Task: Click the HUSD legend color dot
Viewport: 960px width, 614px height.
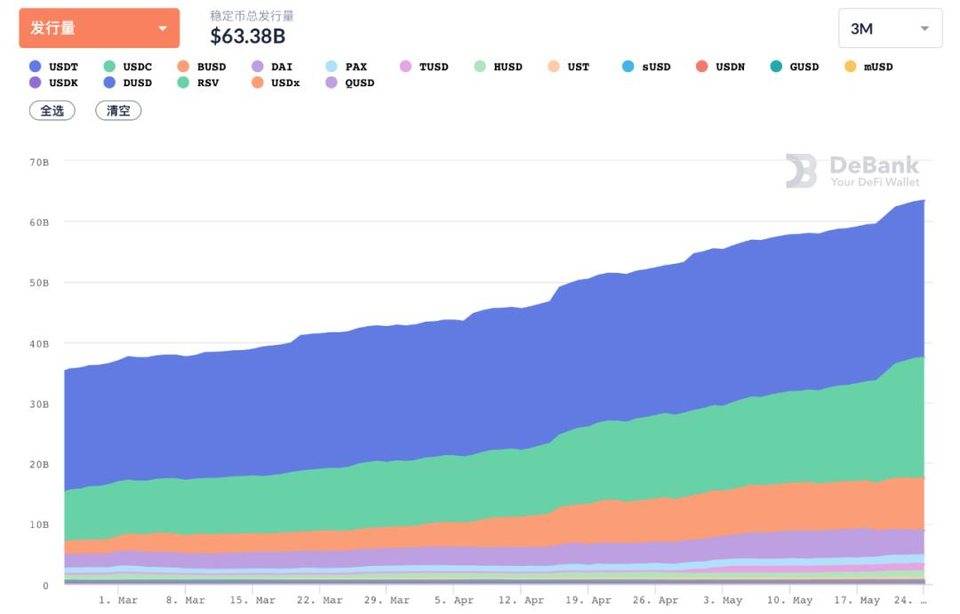Action: (479, 67)
